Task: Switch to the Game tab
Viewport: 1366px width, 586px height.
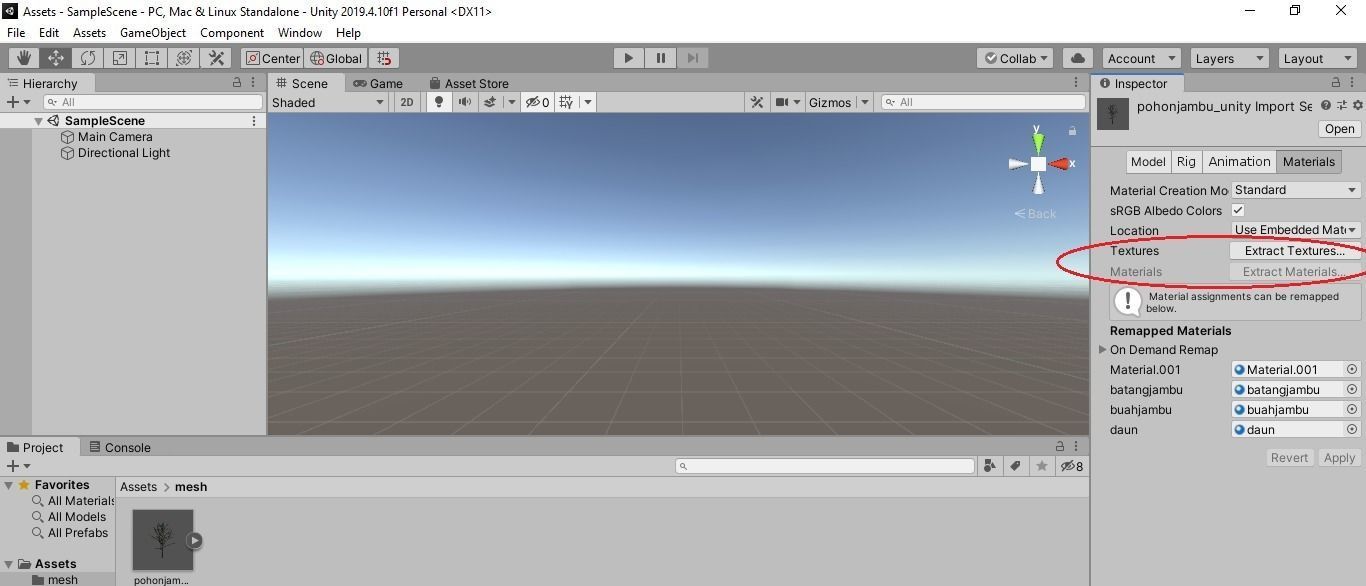Action: [378, 83]
